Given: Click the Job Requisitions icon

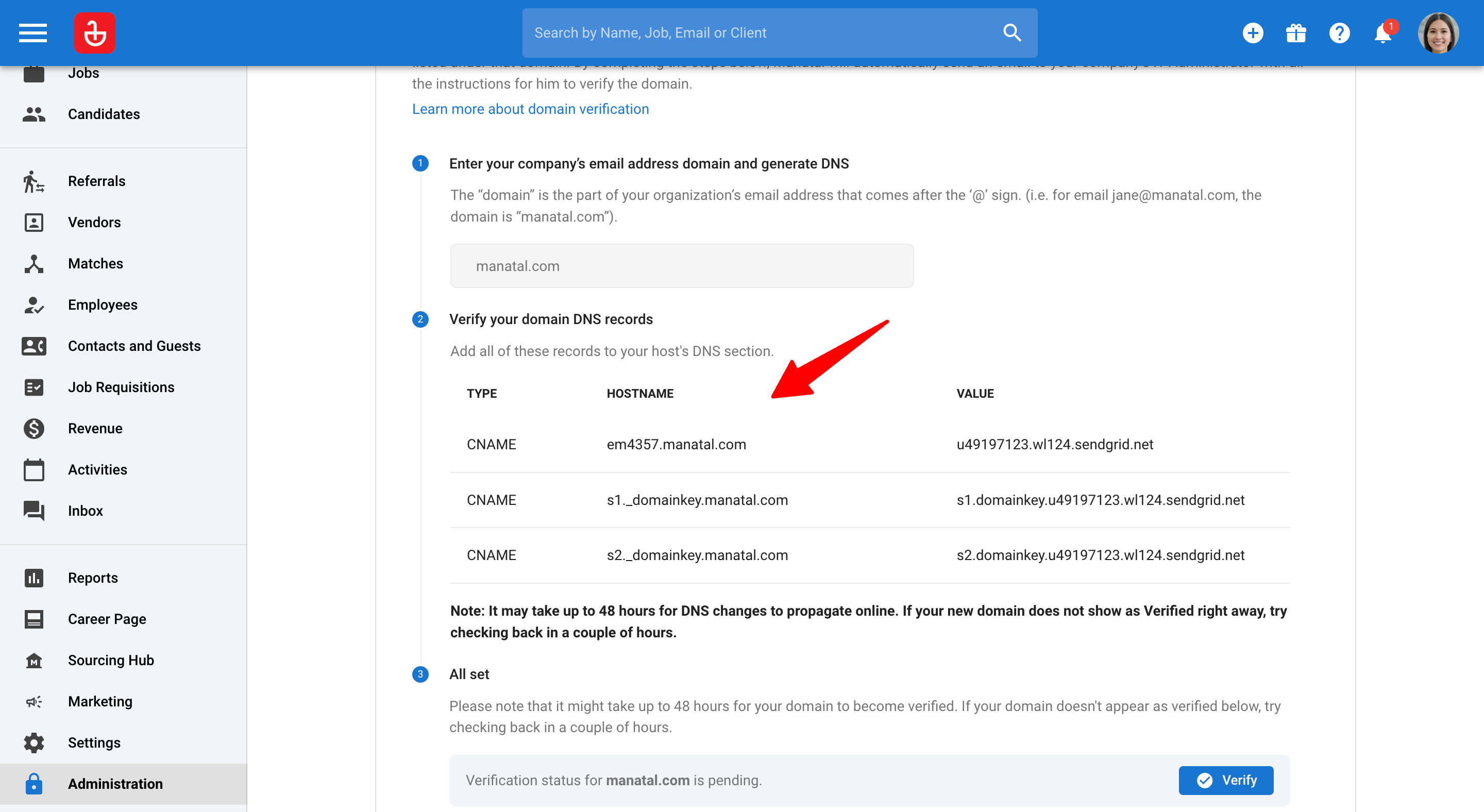Looking at the screenshot, I should point(34,387).
